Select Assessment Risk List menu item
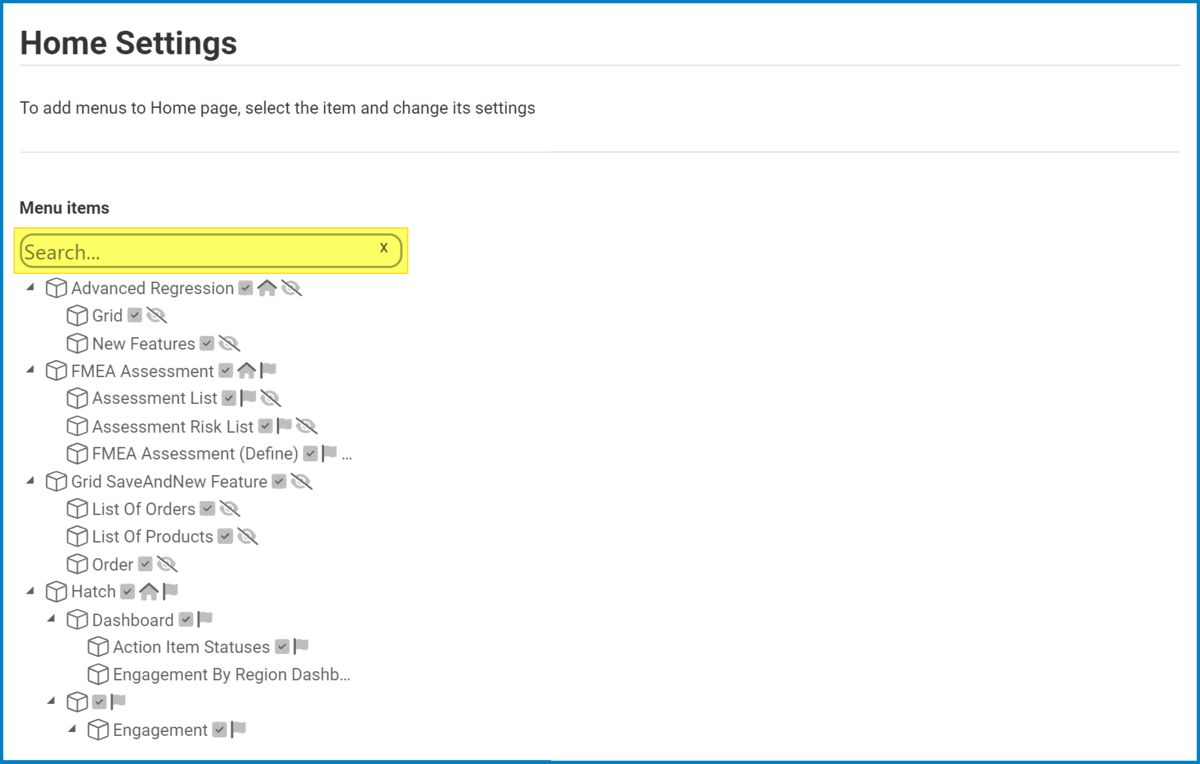Image resolution: width=1200 pixels, height=764 pixels. click(x=172, y=426)
